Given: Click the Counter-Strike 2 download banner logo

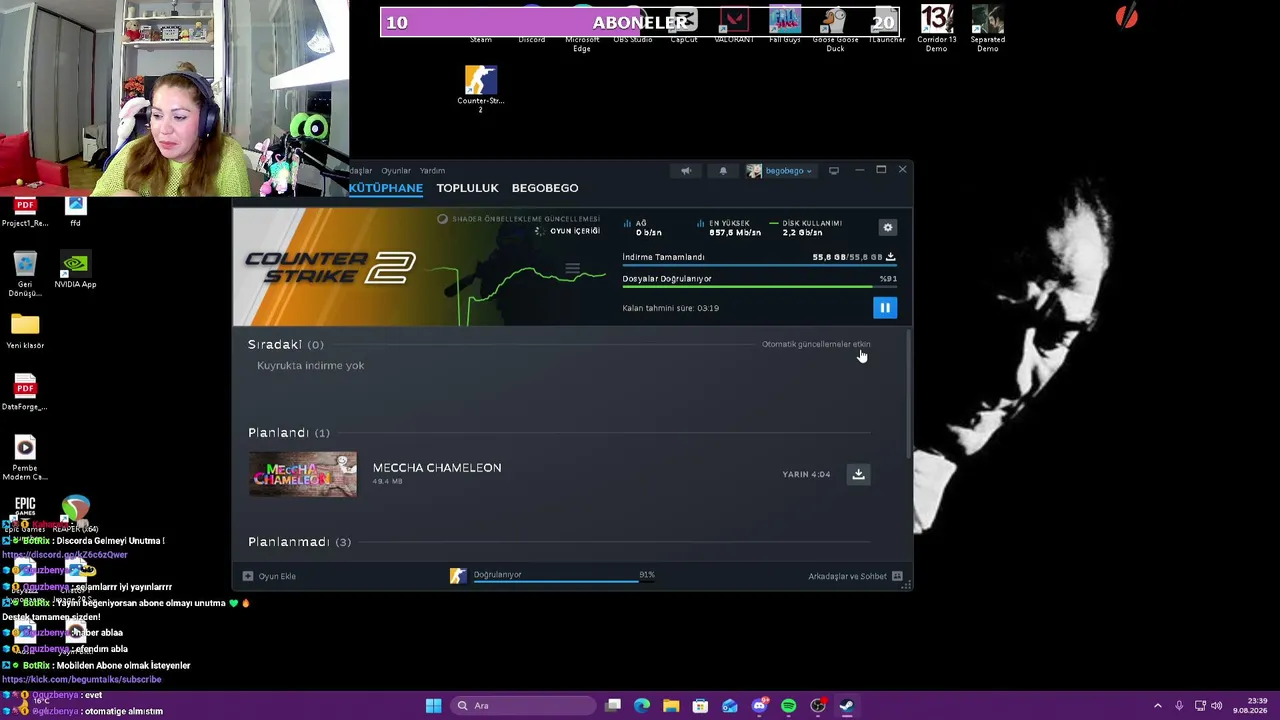Looking at the screenshot, I should [330, 268].
